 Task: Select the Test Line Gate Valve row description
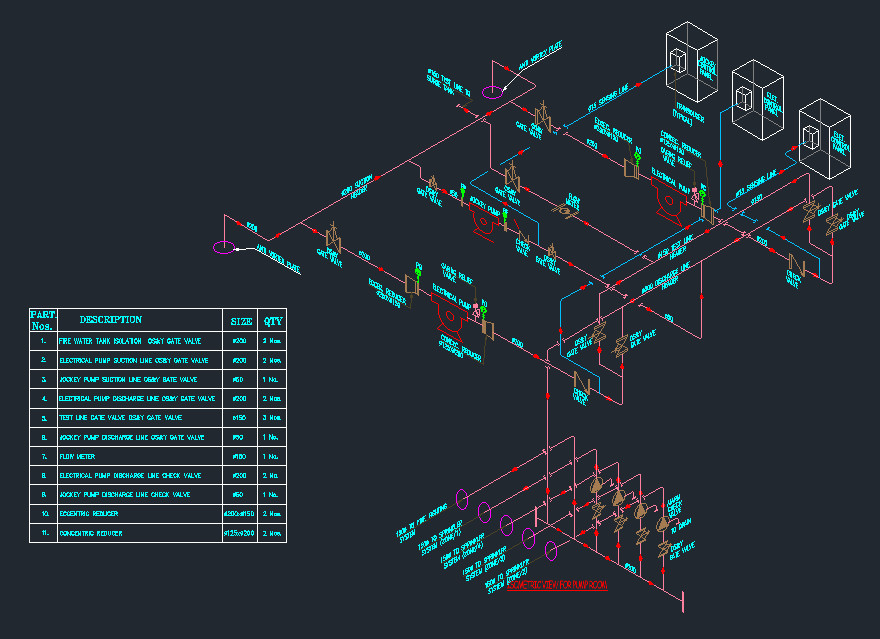pos(121,418)
